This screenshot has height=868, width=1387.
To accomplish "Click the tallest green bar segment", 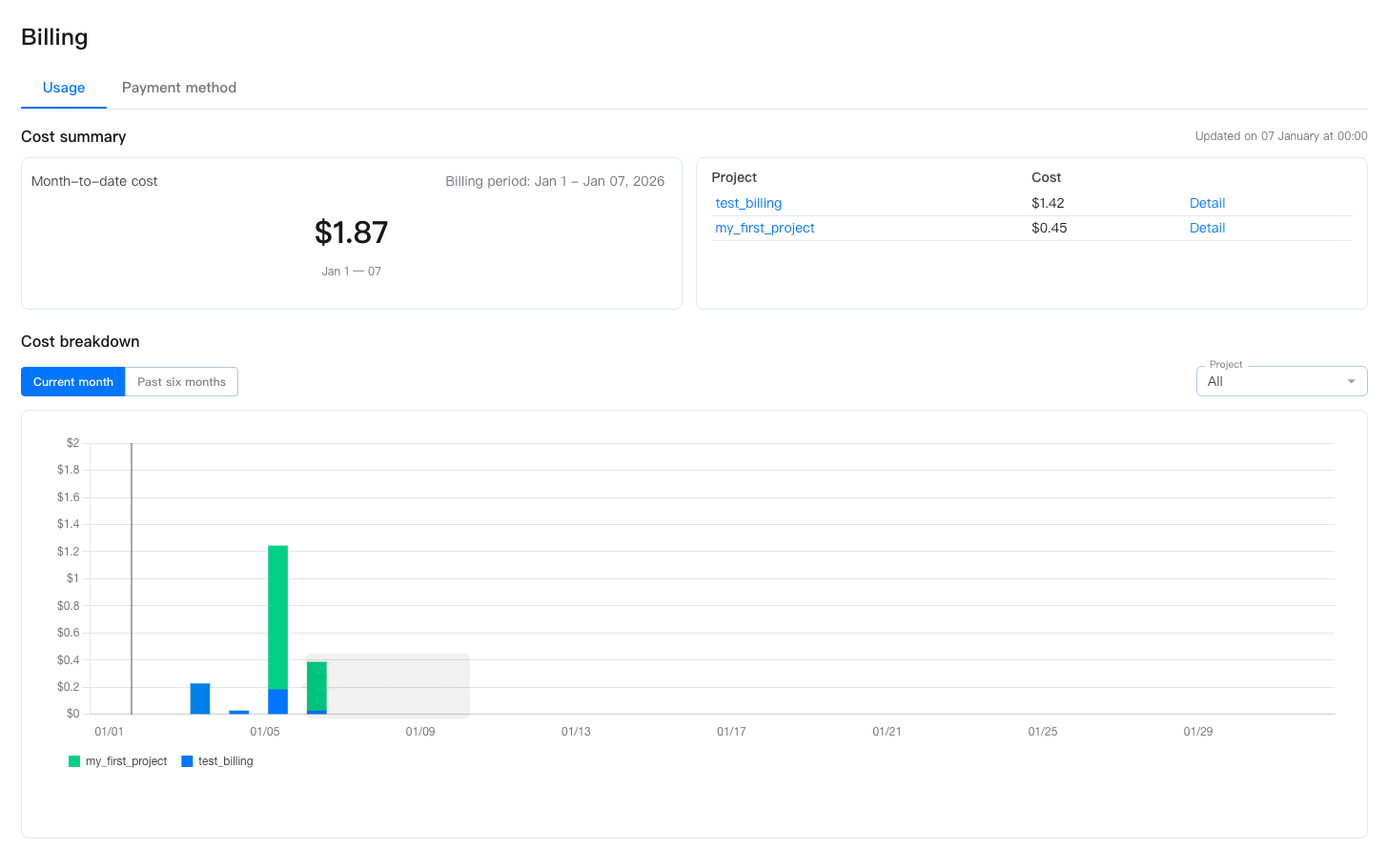I will tap(277, 616).
